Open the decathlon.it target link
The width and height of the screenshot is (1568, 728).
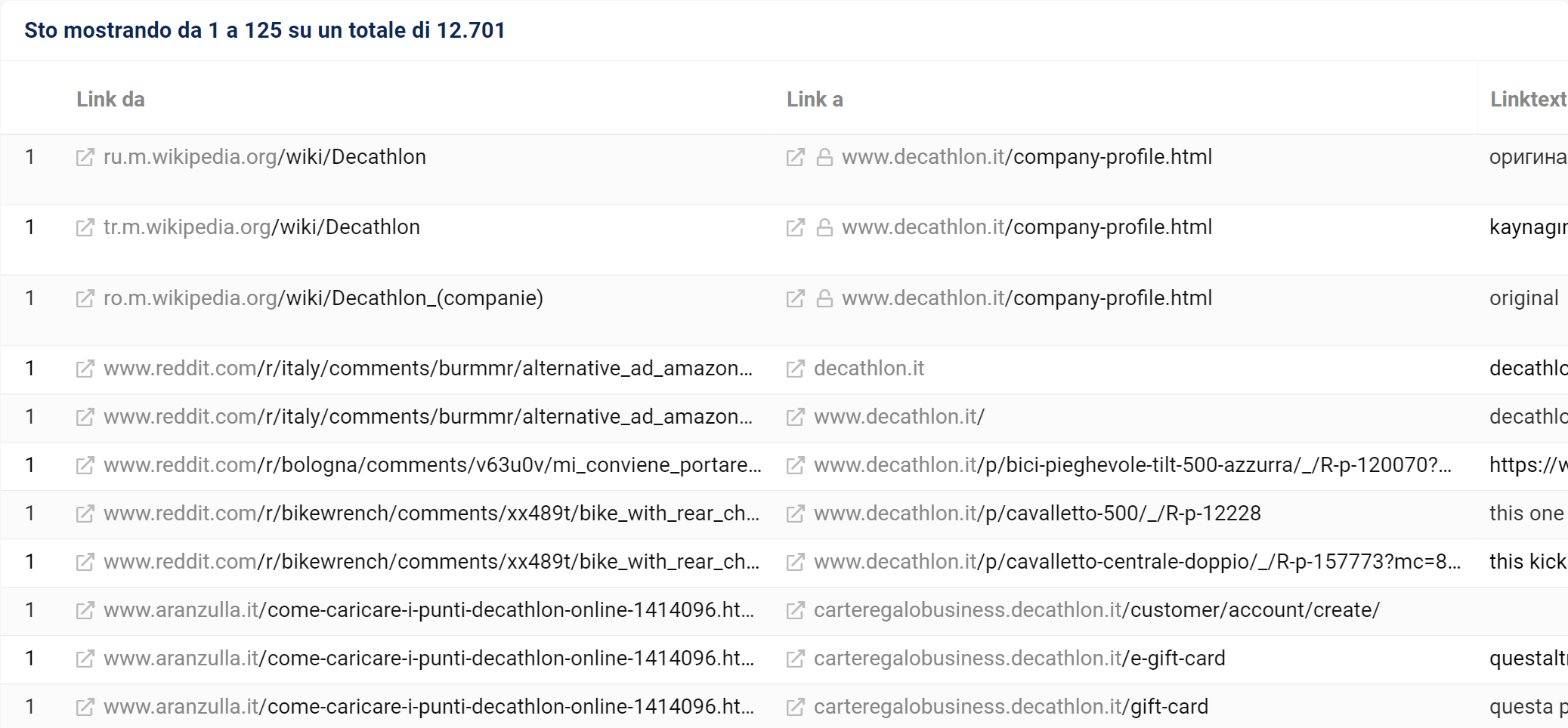click(x=869, y=369)
